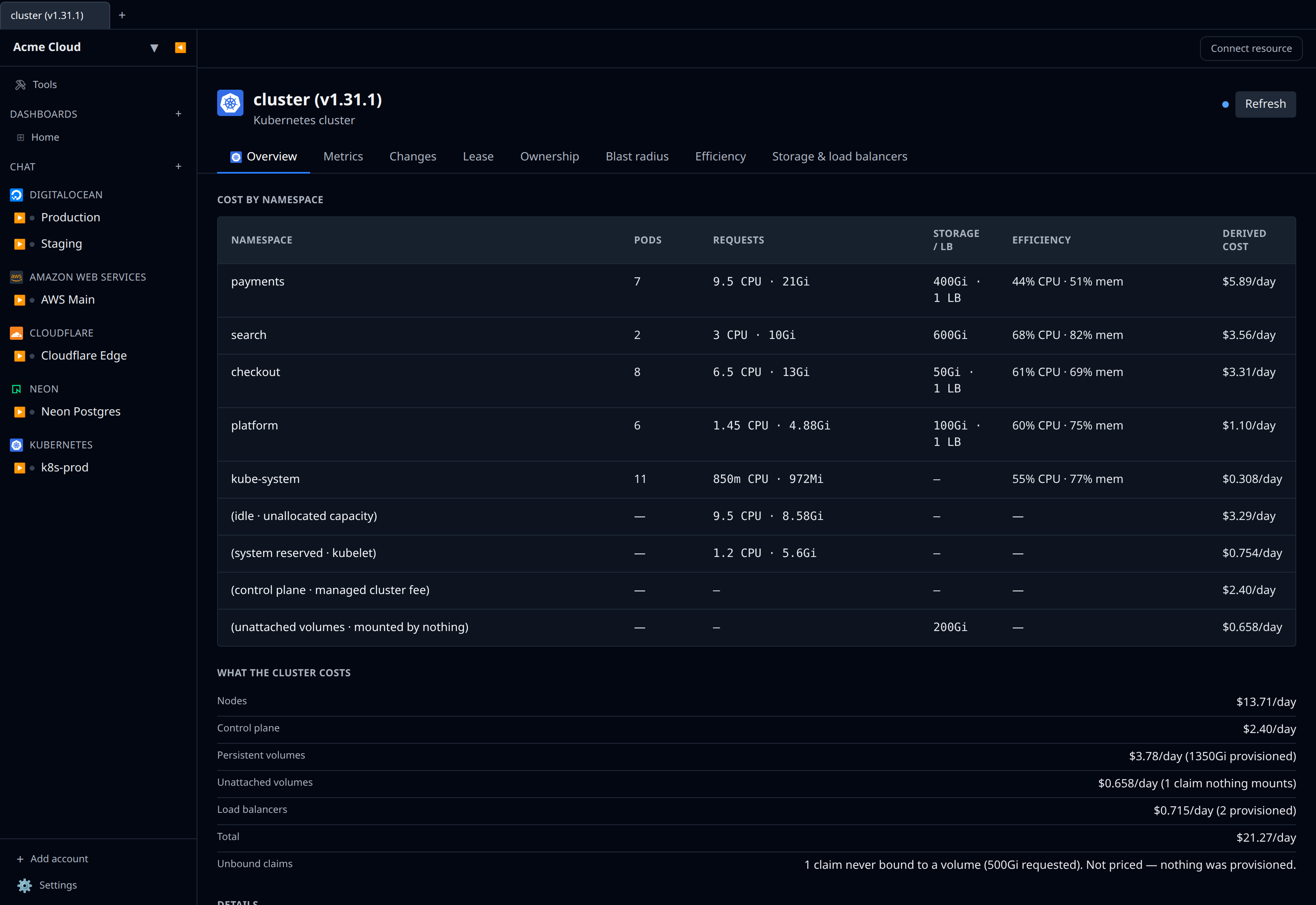Click the platform namespace row
This screenshot has width=1316, height=905.
pyautogui.click(x=756, y=434)
